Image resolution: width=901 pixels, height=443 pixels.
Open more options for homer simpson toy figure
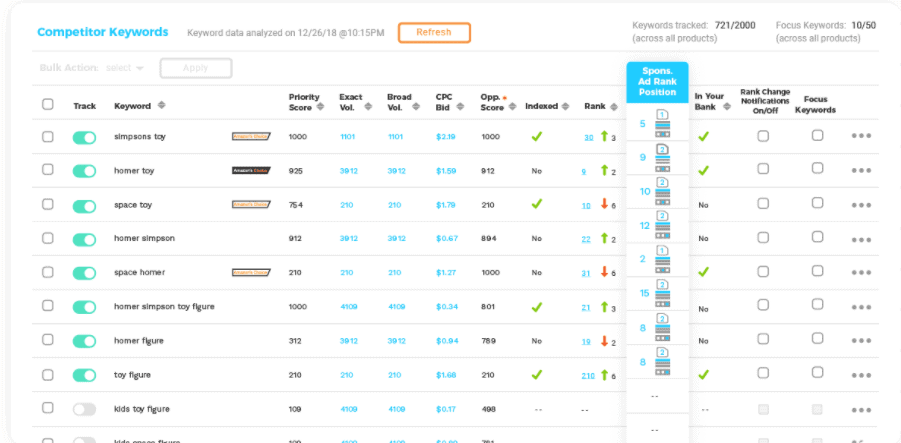coord(861,307)
